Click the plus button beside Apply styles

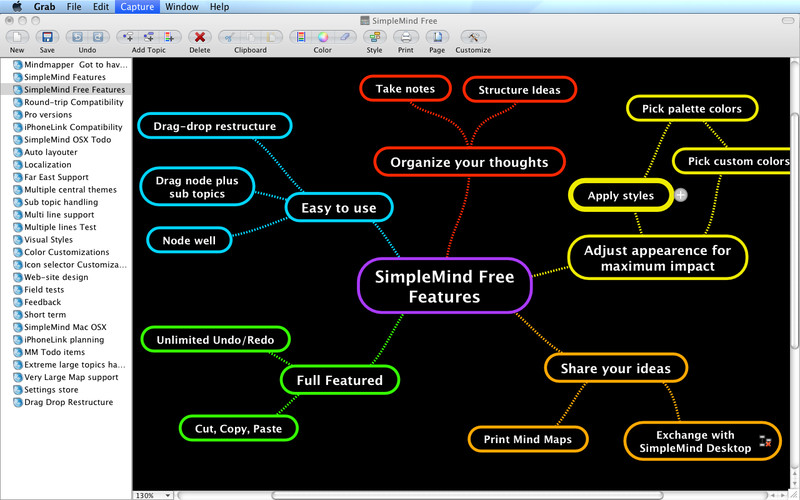coord(681,195)
